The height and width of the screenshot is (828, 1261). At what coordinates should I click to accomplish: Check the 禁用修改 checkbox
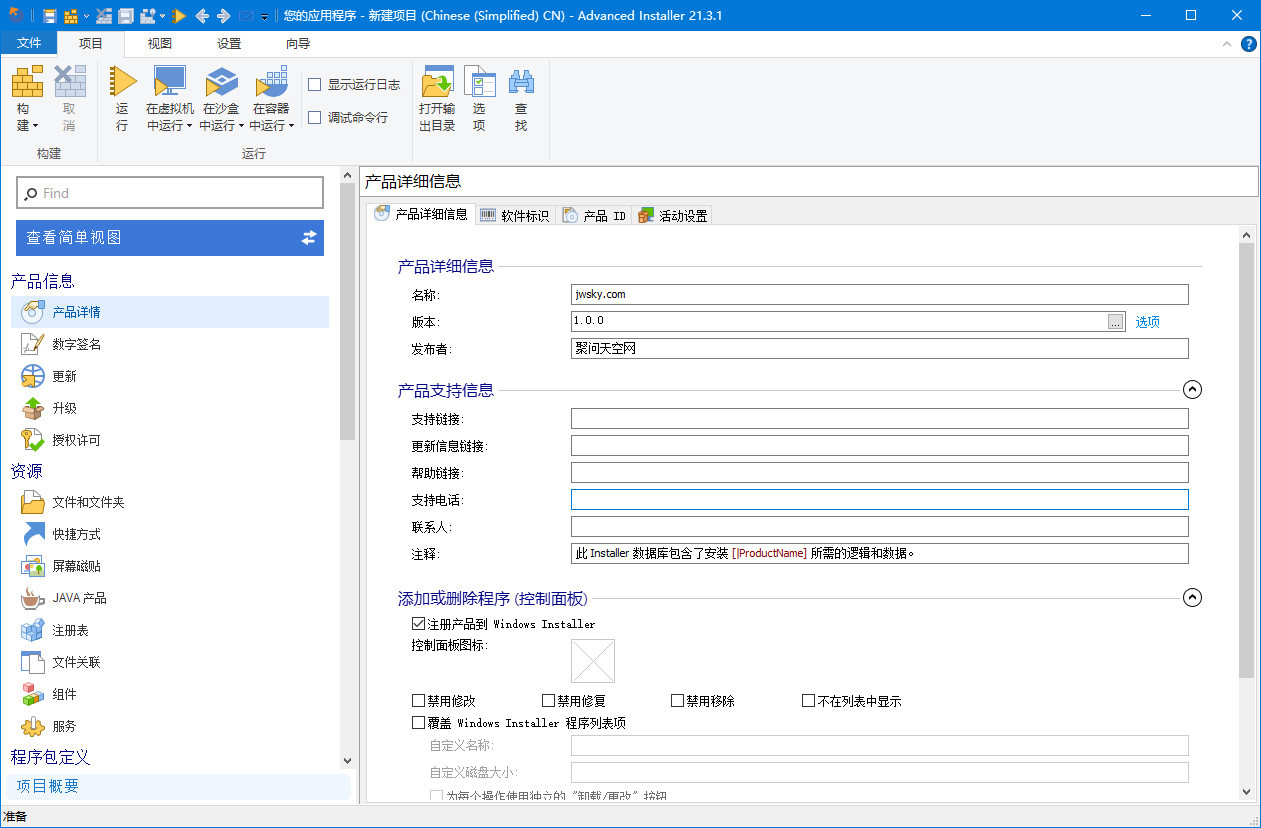coord(419,701)
